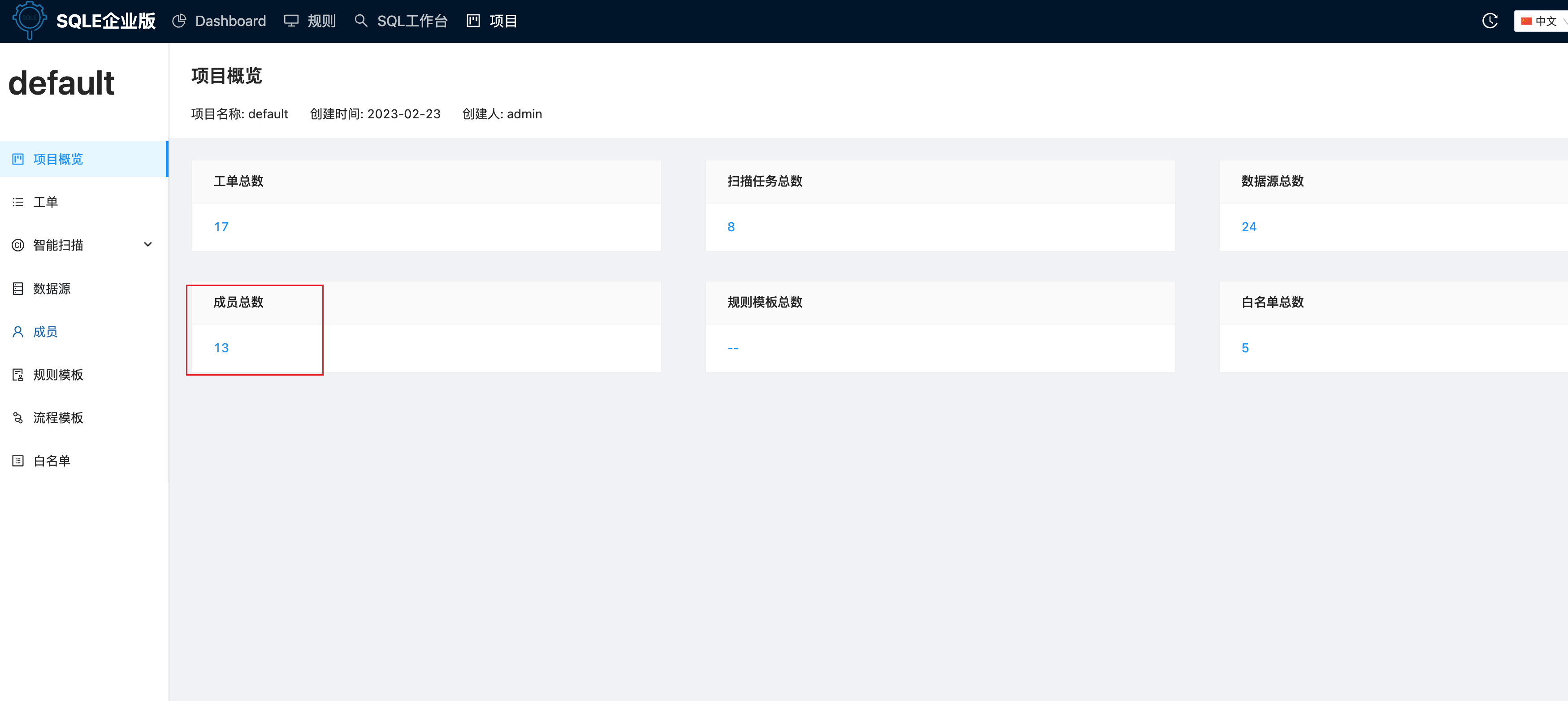Select 项目概览 in the sidebar
1568x701 pixels.
(58, 160)
